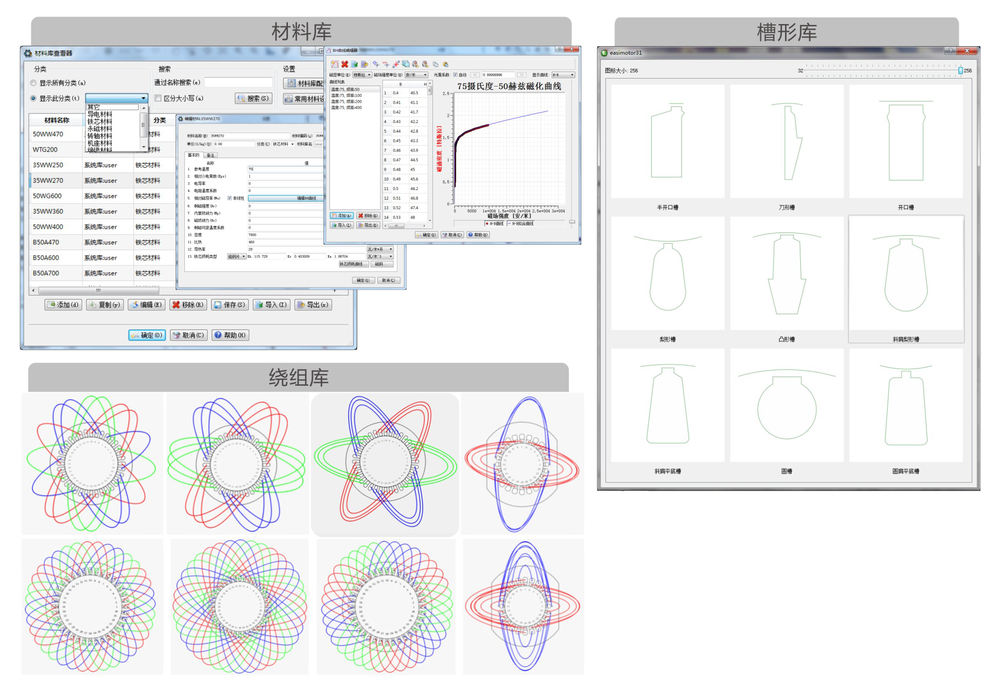Image resolution: width=1000 pixels, height=695 pixels.
Task: Click the red X delete icon in BH curve toolbar
Action: click(344, 64)
